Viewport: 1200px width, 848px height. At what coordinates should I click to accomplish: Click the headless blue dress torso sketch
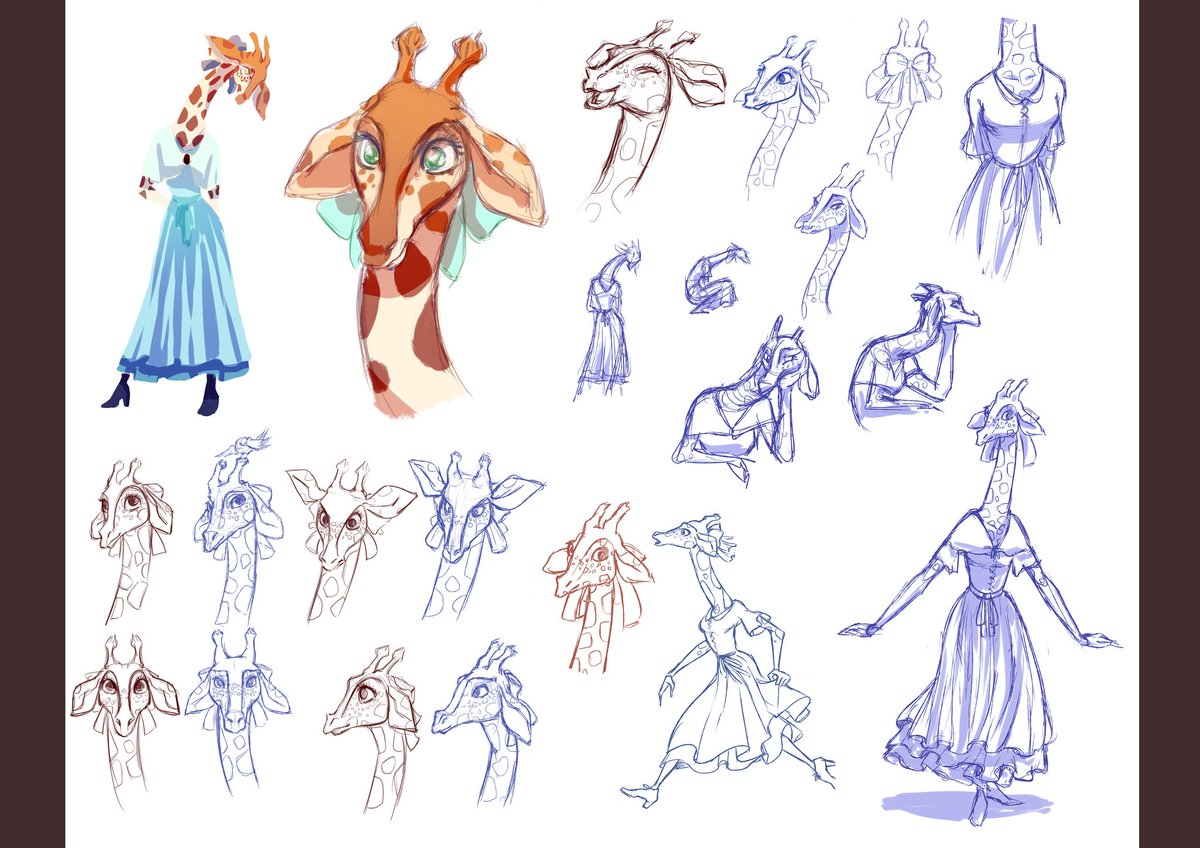[1012, 146]
